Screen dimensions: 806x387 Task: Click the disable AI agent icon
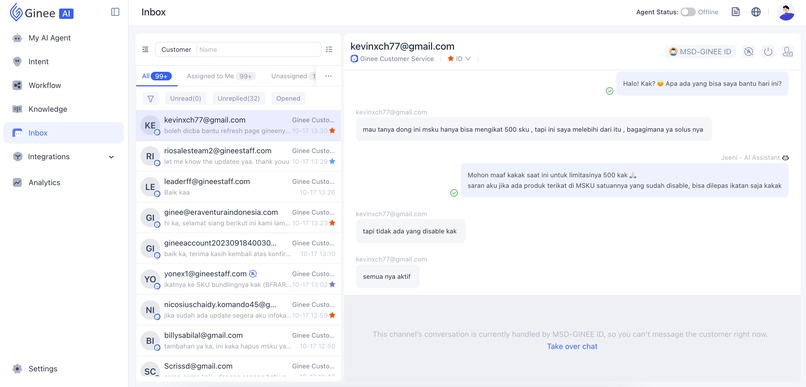[x=749, y=51]
